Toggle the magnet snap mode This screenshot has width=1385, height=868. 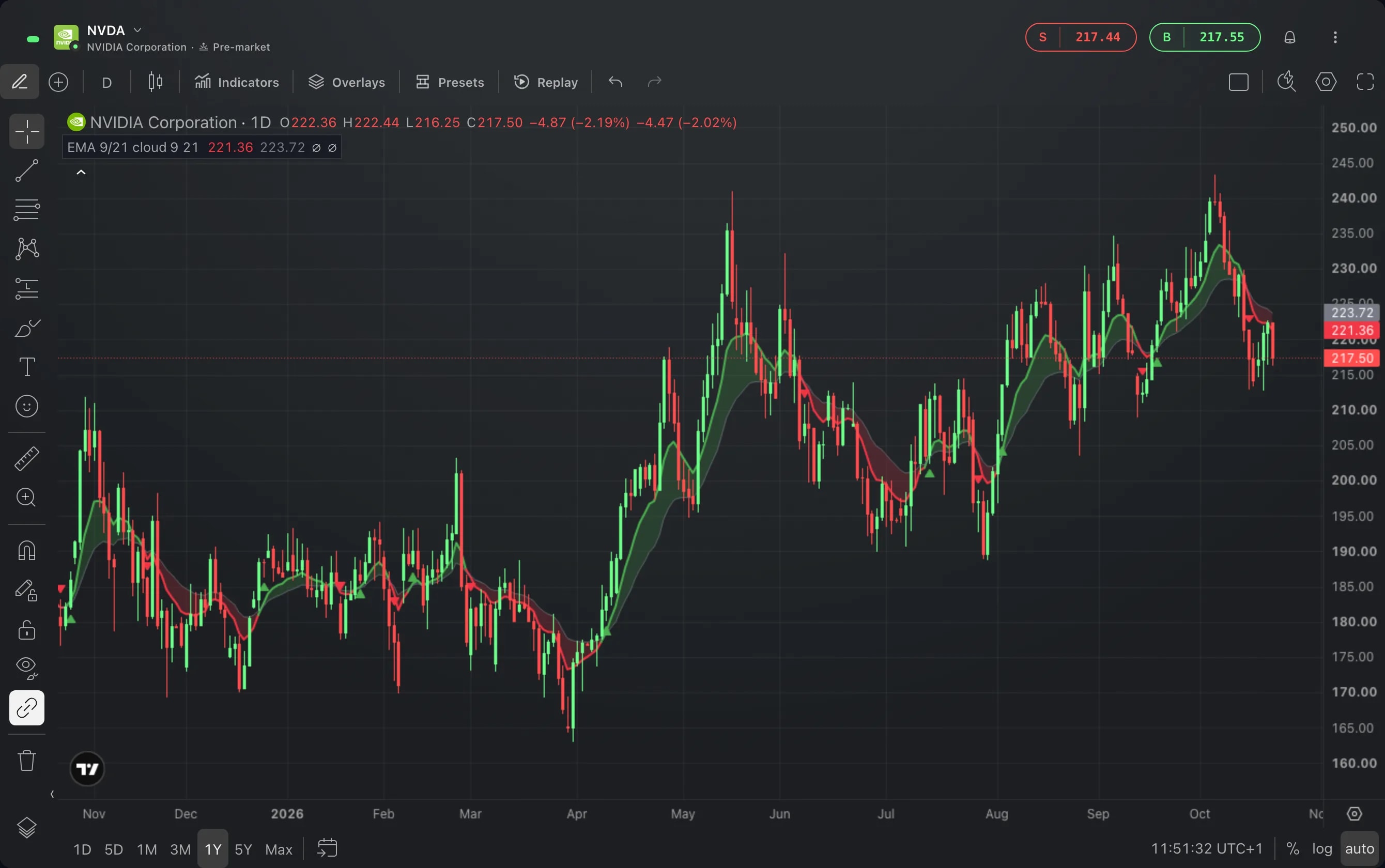tap(26, 551)
